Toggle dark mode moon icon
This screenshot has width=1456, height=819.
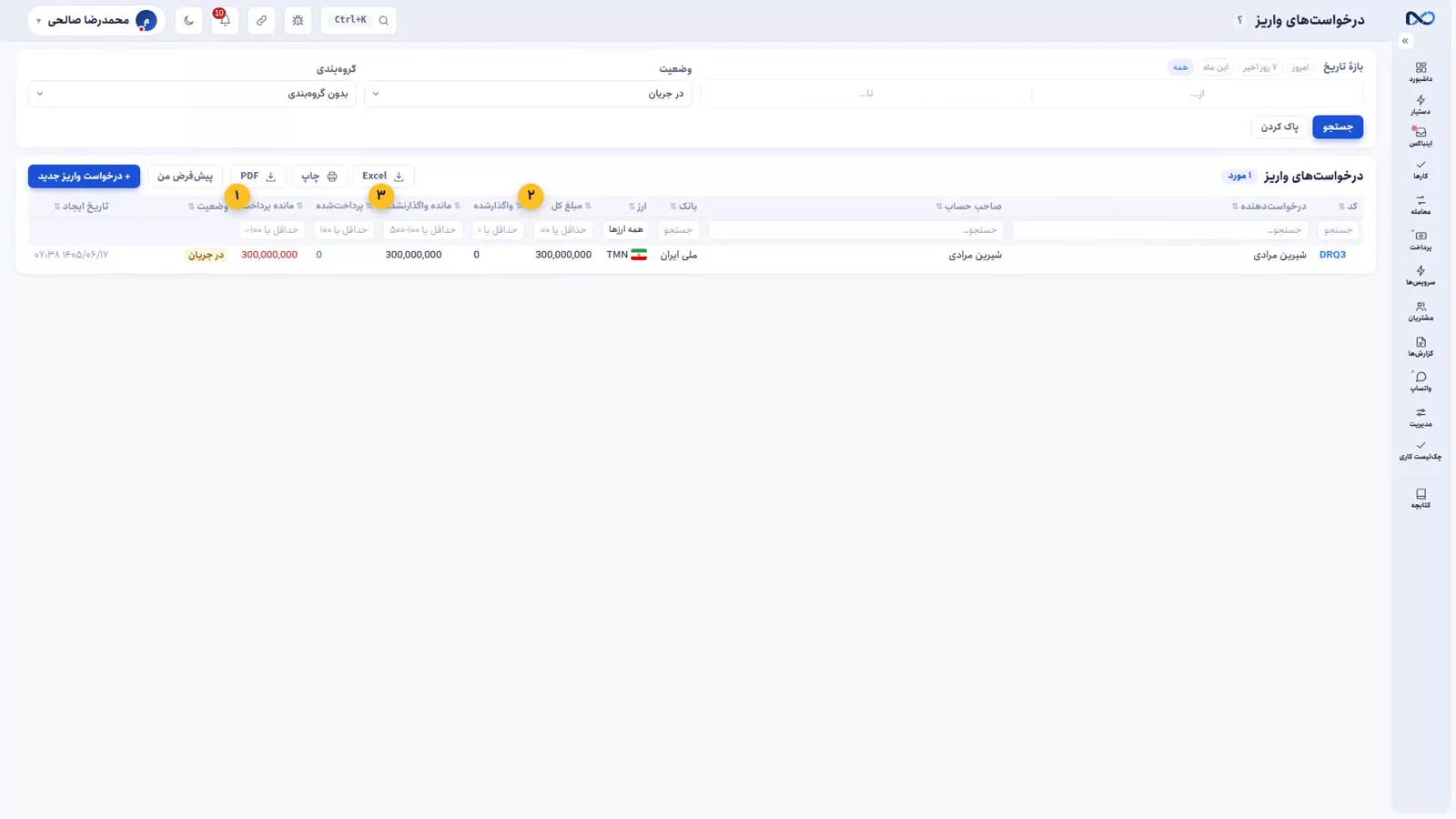coord(188,20)
